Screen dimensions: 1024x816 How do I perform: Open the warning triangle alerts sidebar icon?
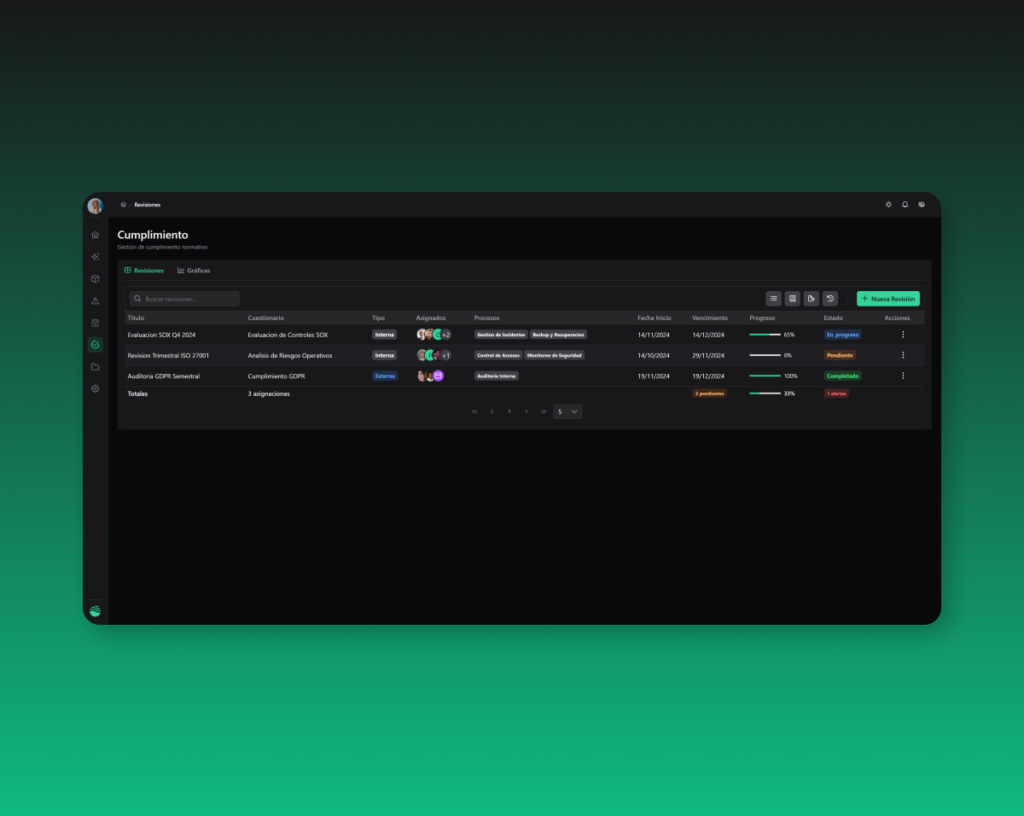tap(95, 301)
